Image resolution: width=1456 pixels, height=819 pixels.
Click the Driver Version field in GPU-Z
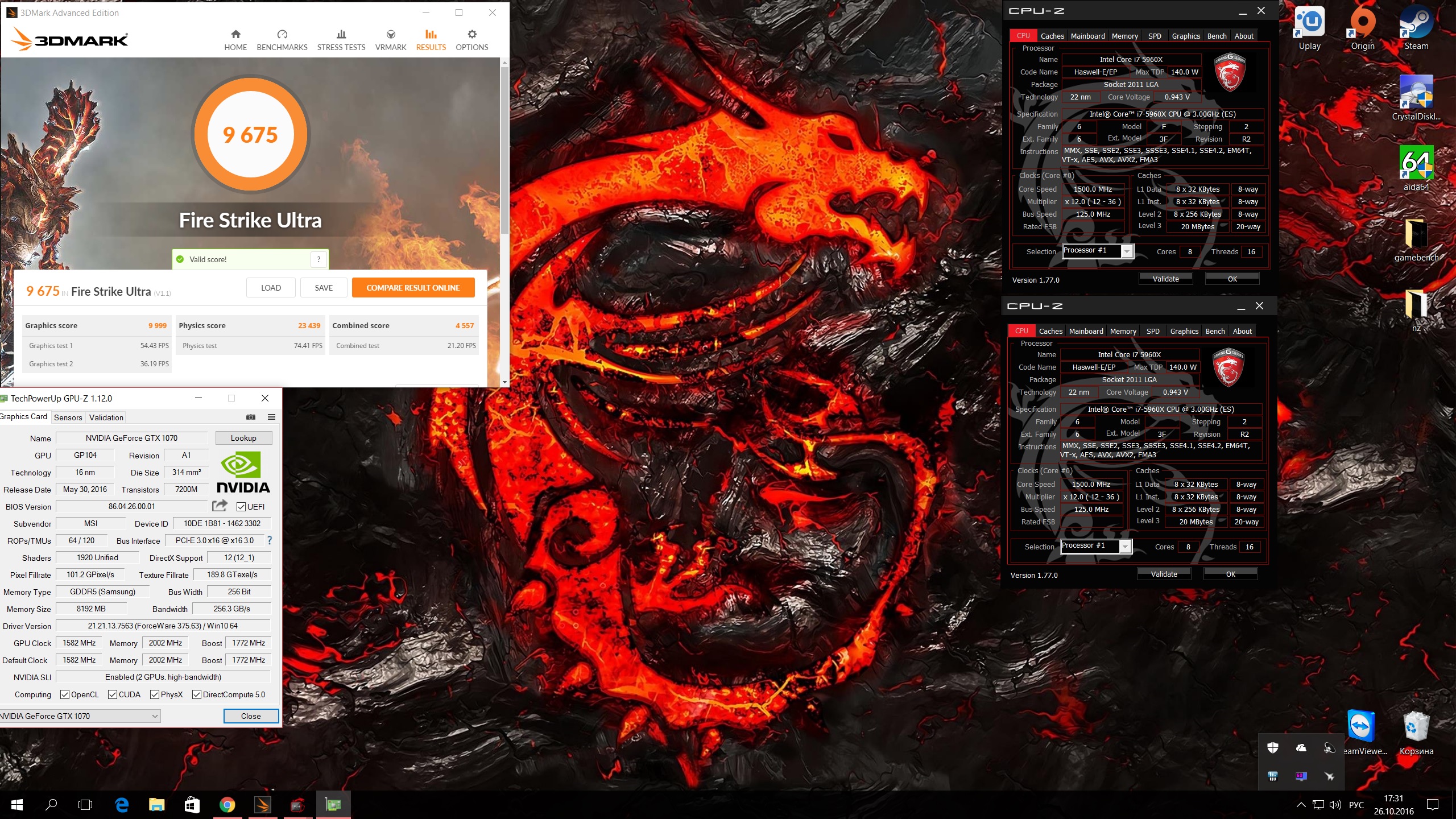click(x=163, y=626)
